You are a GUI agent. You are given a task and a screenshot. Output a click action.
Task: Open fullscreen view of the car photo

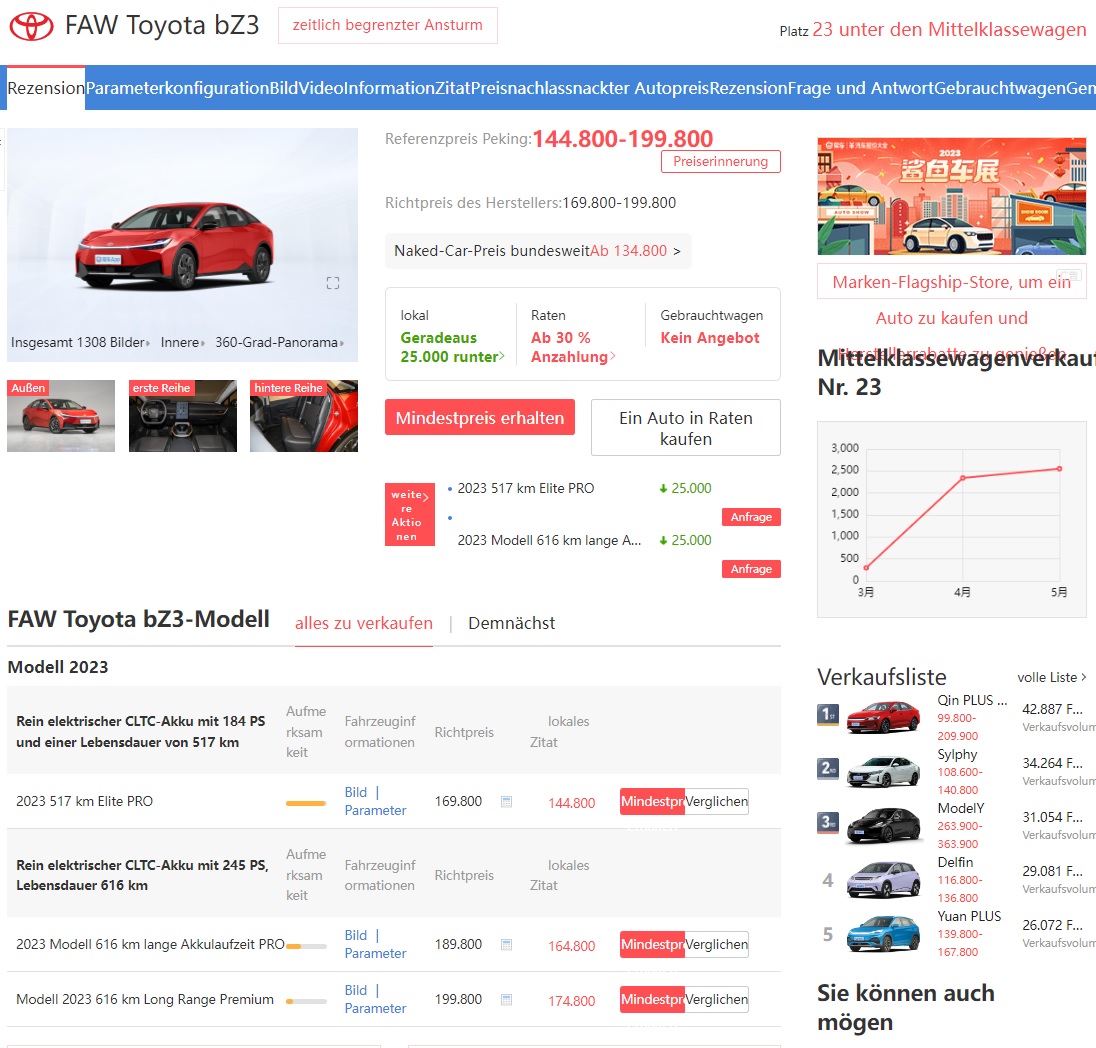click(333, 283)
